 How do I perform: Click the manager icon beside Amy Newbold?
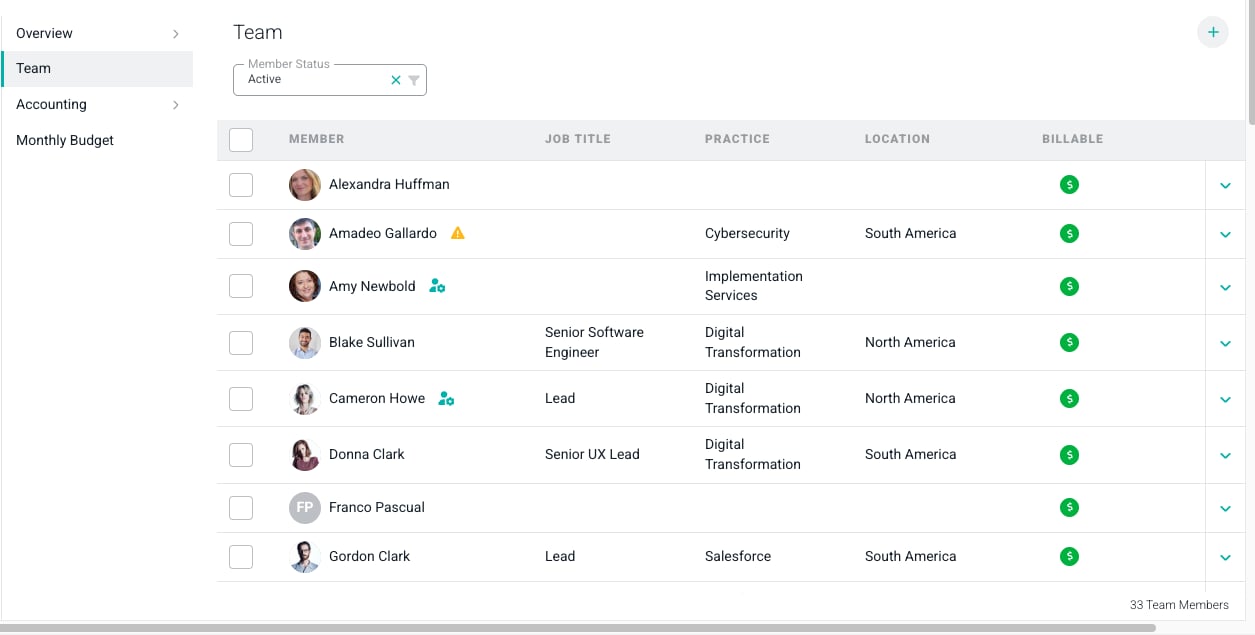[437, 286]
